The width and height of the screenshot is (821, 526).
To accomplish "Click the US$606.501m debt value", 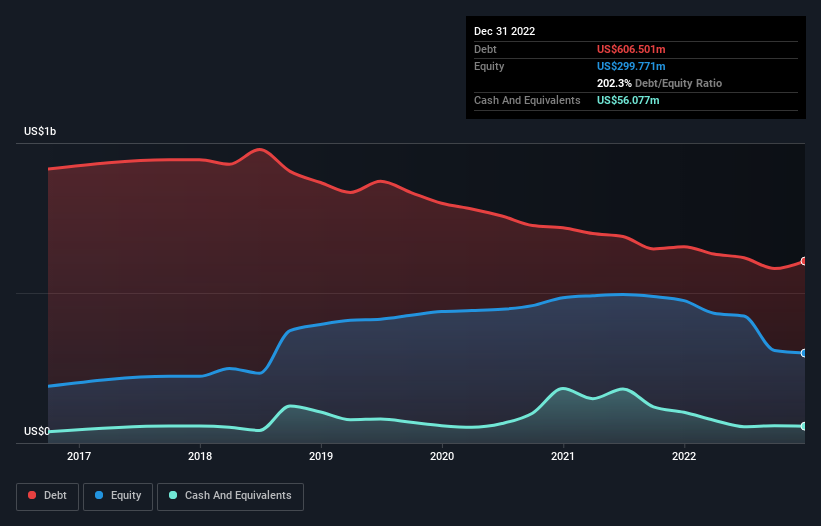I will pyautogui.click(x=631, y=49).
